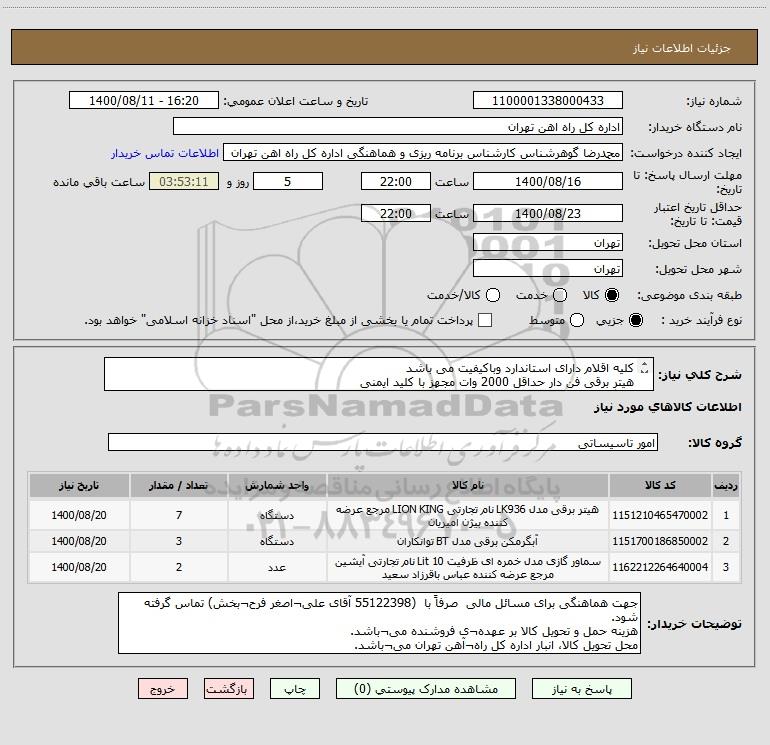The width and height of the screenshot is (770, 745).
Task: Click the توضیحات خریدار notes box
Action: click(379, 623)
